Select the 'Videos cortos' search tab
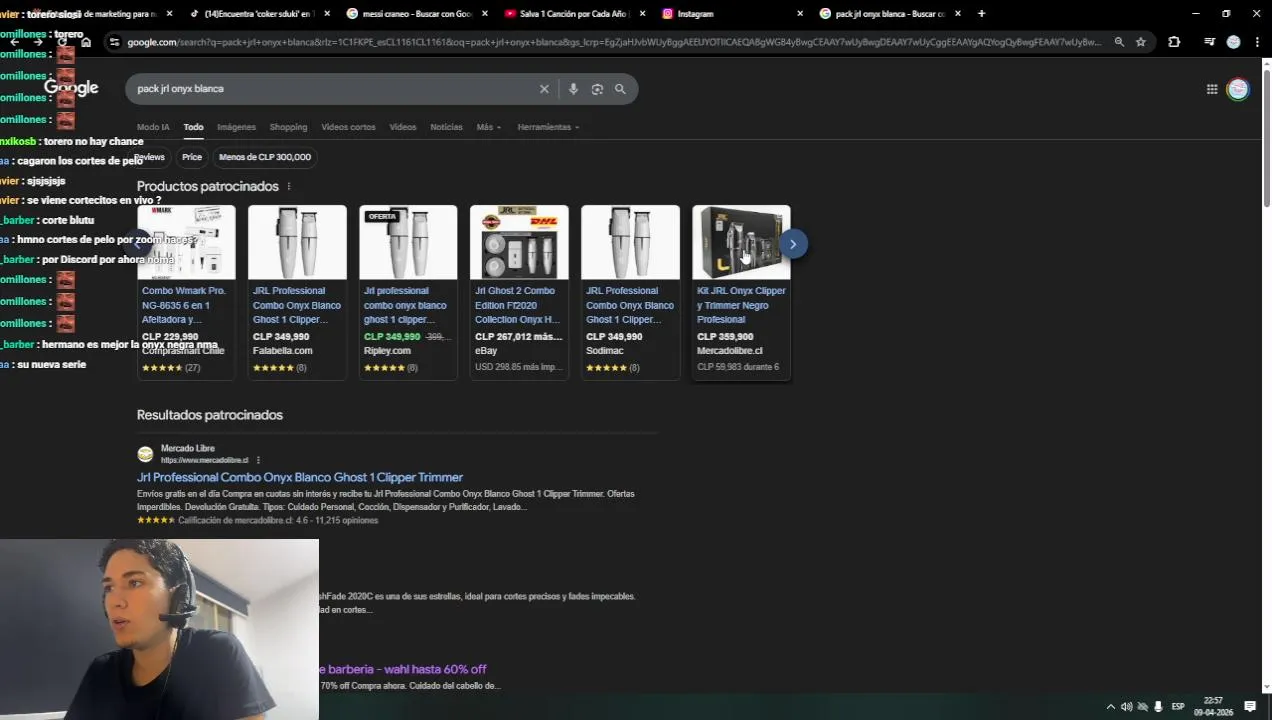Image resolution: width=1272 pixels, height=720 pixels. [x=348, y=127]
